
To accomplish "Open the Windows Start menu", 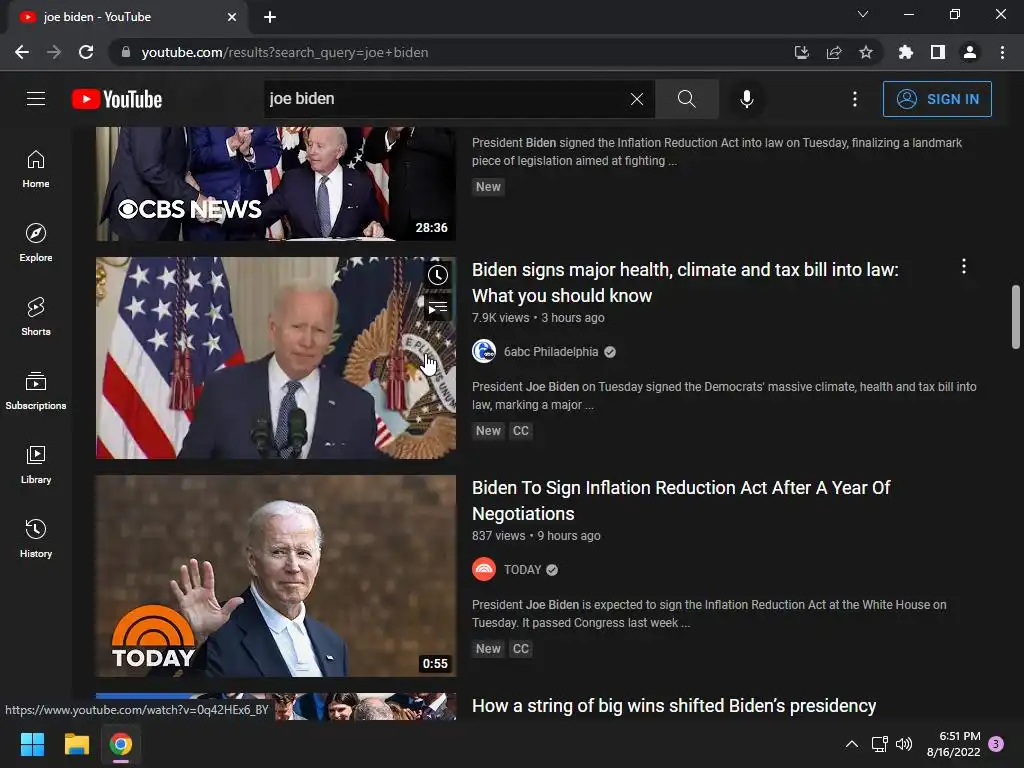I will click(32, 744).
